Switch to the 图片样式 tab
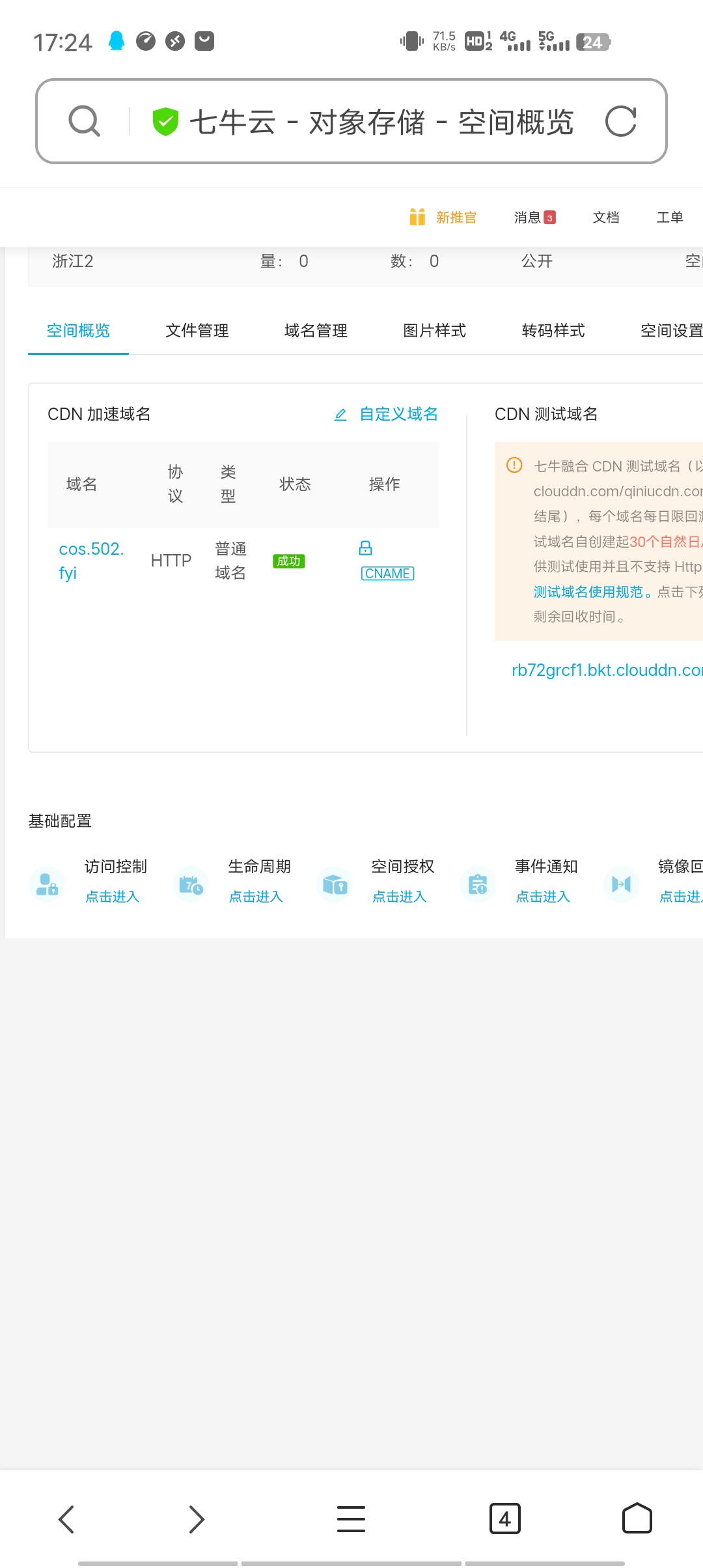Viewport: 703px width, 1568px height. [435, 331]
